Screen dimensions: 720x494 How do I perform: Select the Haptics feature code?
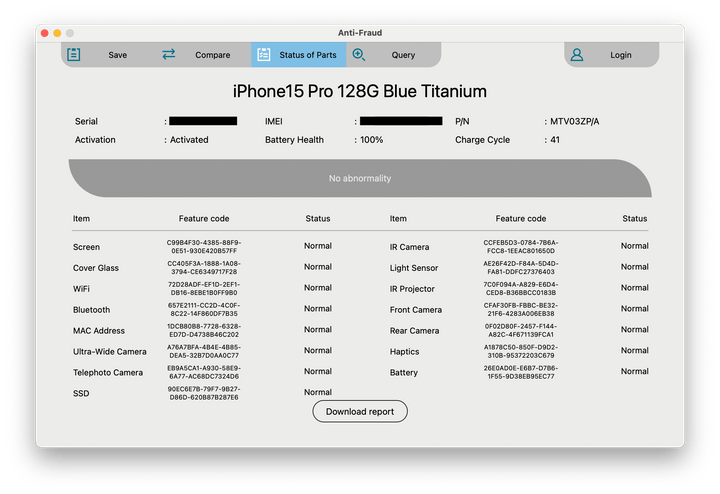click(x=521, y=351)
